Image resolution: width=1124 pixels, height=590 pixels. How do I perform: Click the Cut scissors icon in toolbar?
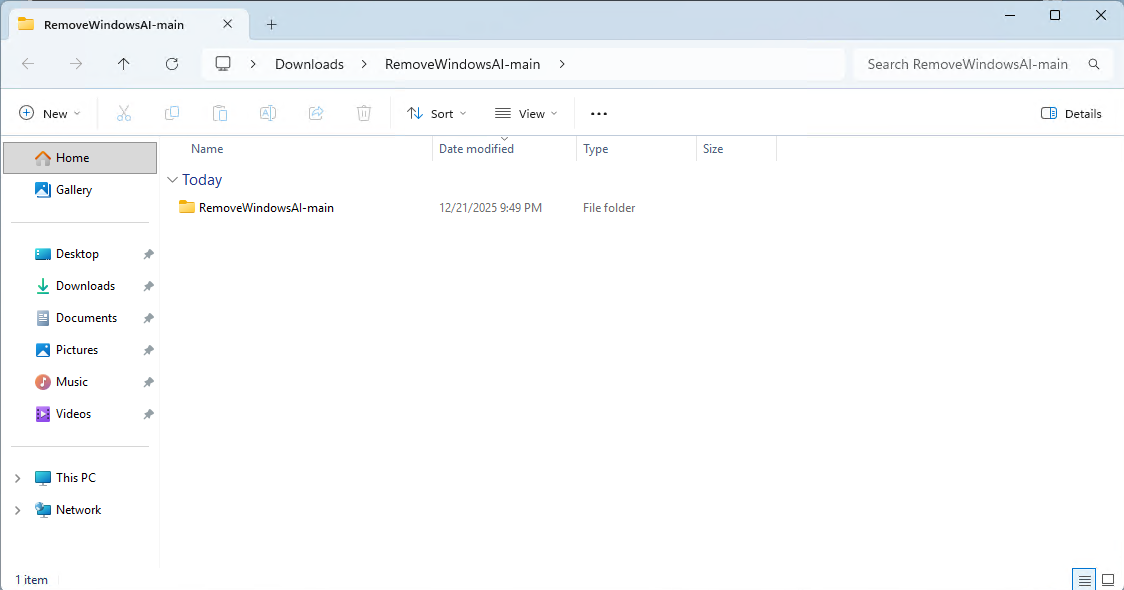[124, 114]
